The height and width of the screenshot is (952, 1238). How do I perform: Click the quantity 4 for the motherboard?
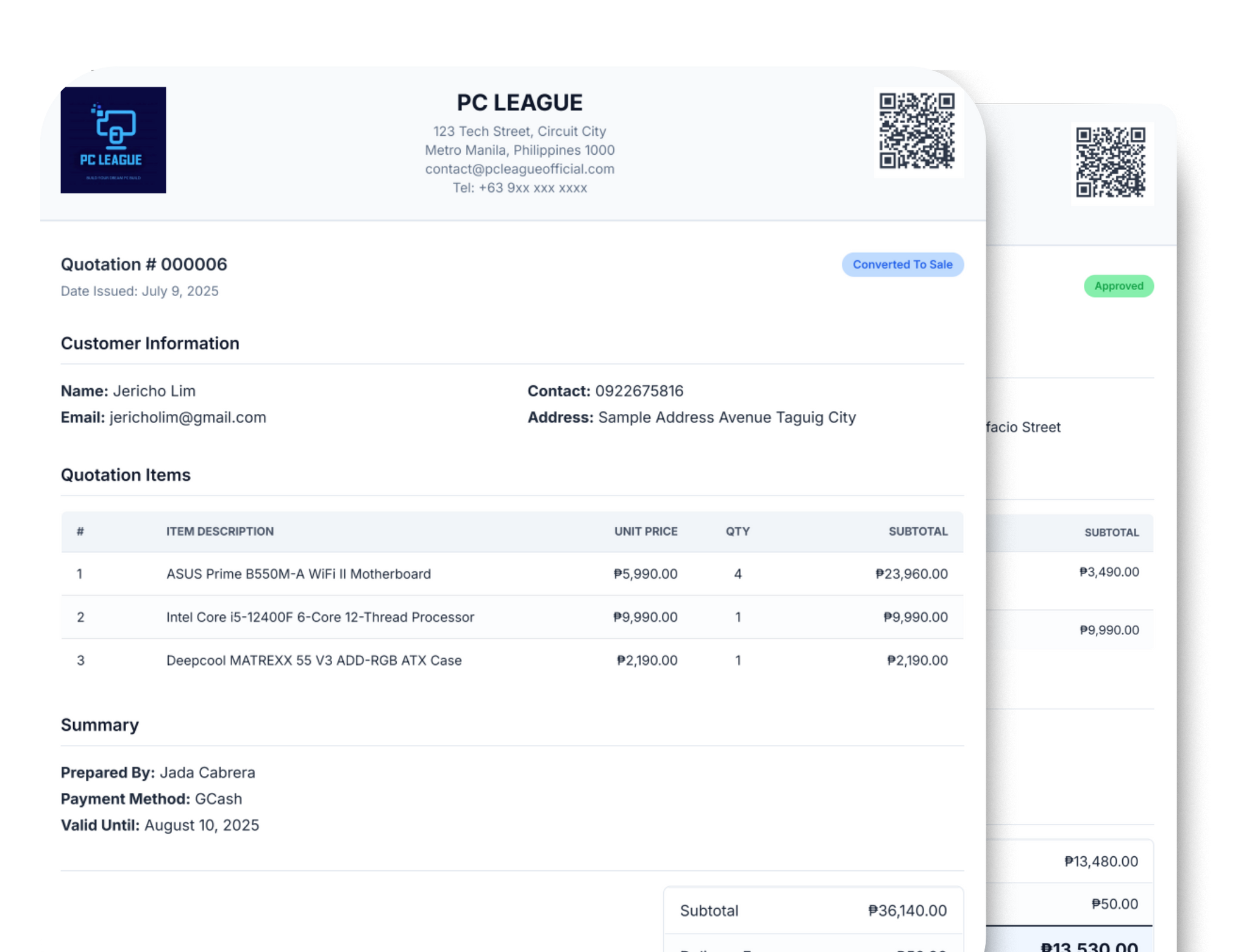tap(738, 574)
